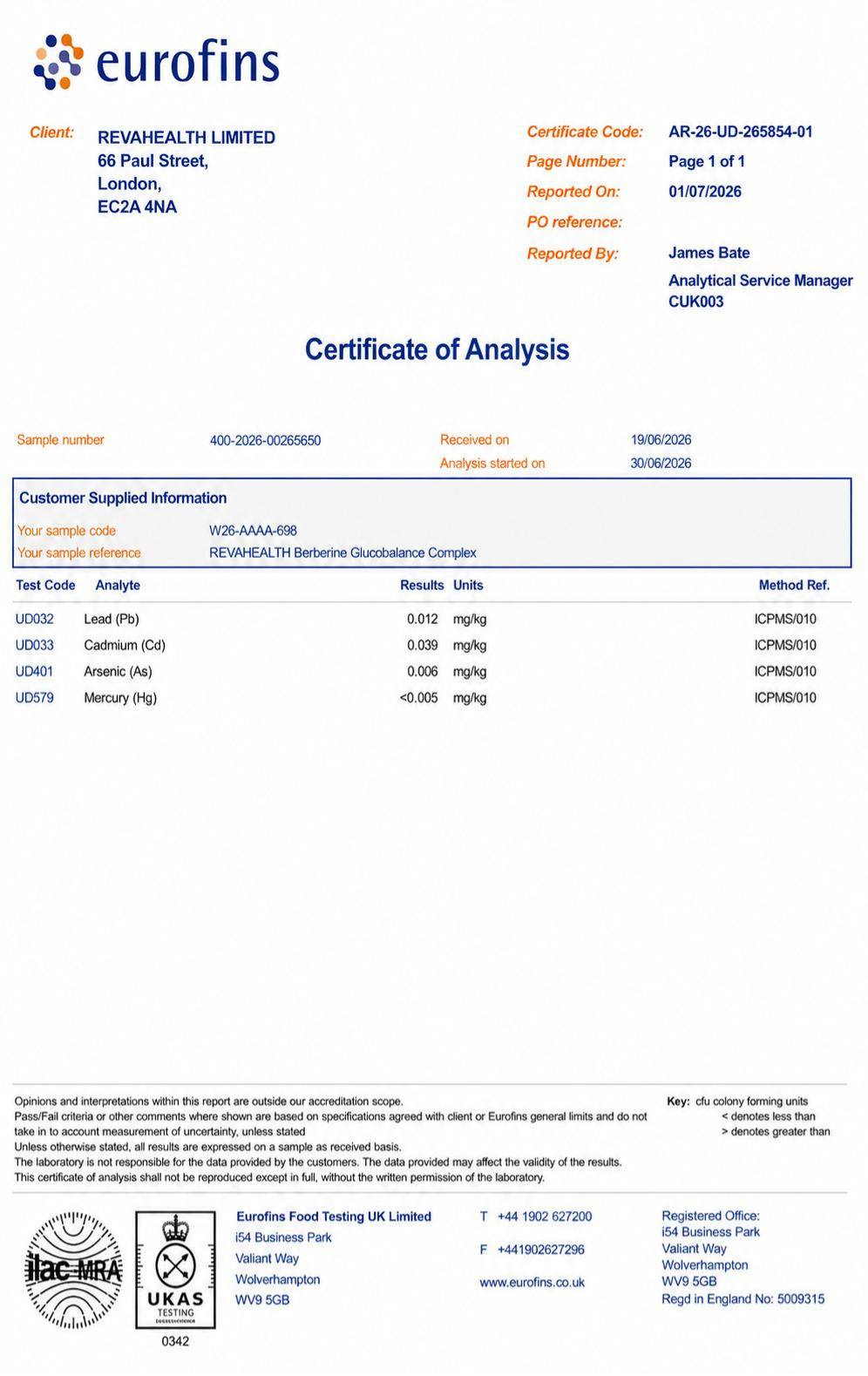Viewport: 868px width, 1376px height.
Task: Click Analytical Service Manager title
Action: pos(760,281)
